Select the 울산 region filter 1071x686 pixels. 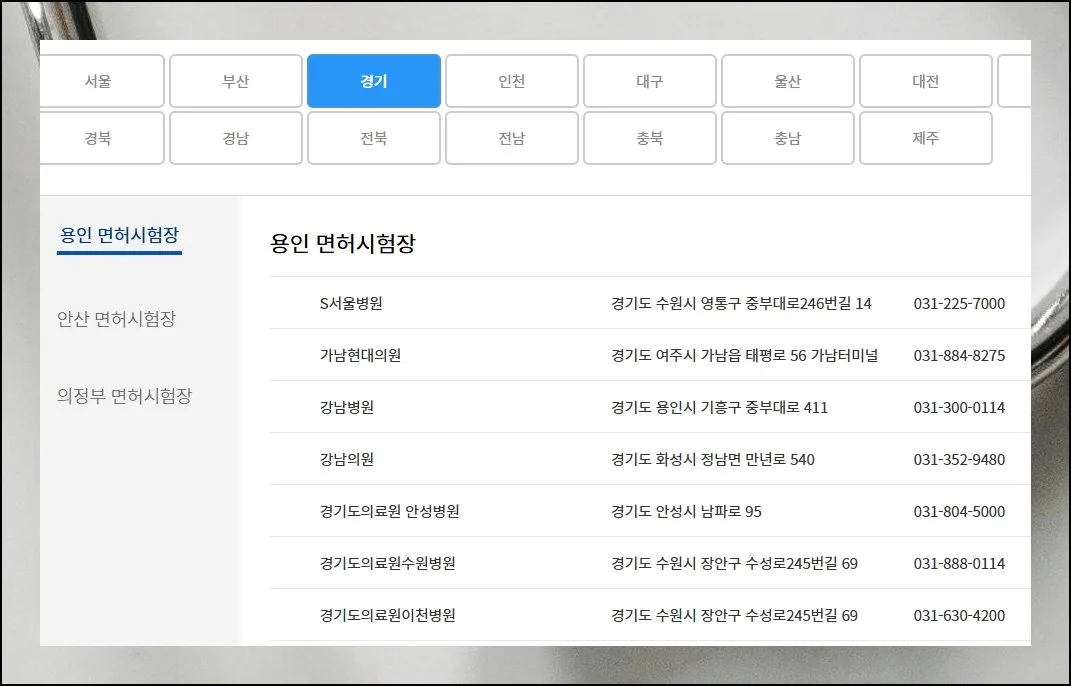click(788, 81)
